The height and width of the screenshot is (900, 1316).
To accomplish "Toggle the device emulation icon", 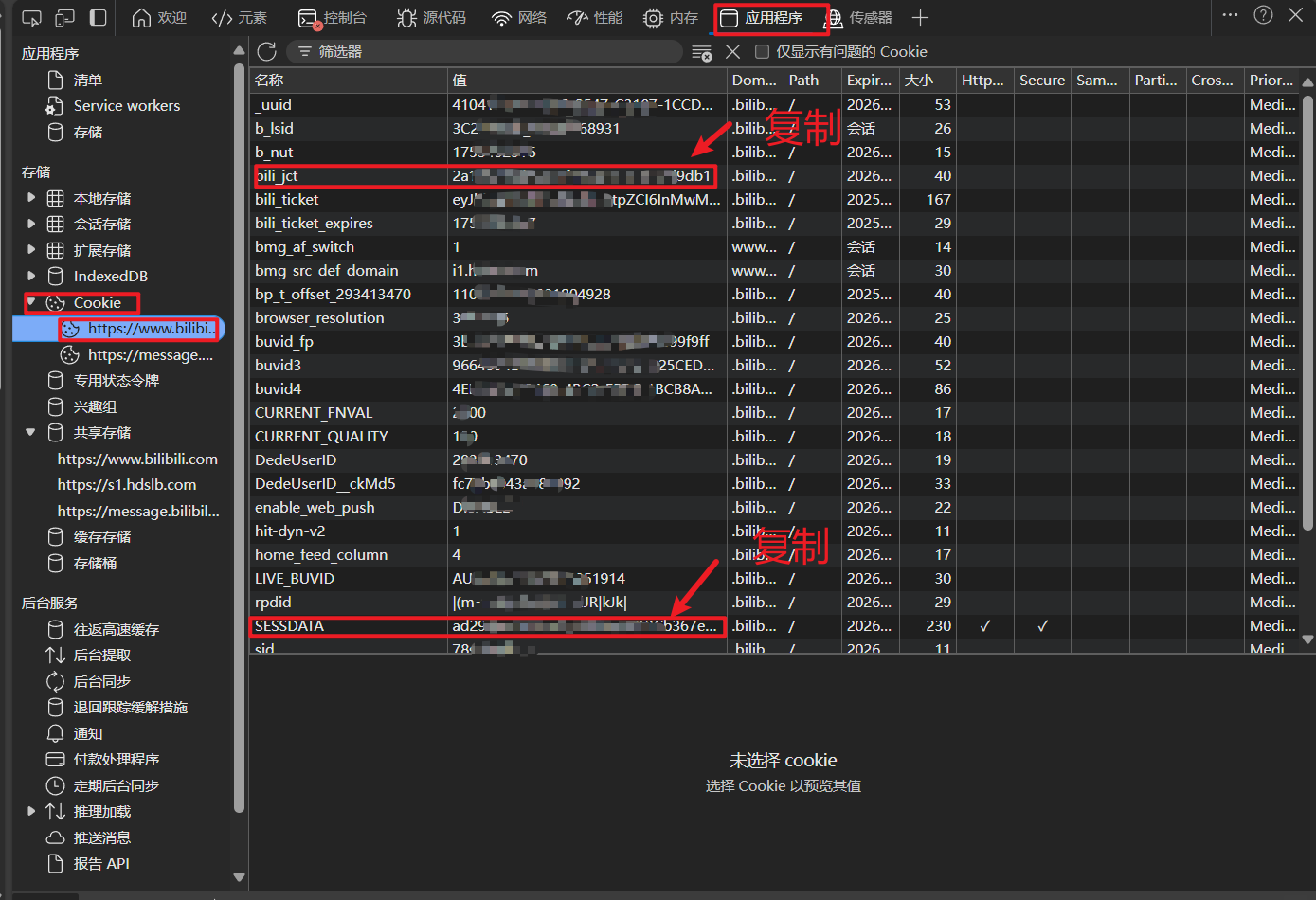I will (64, 18).
